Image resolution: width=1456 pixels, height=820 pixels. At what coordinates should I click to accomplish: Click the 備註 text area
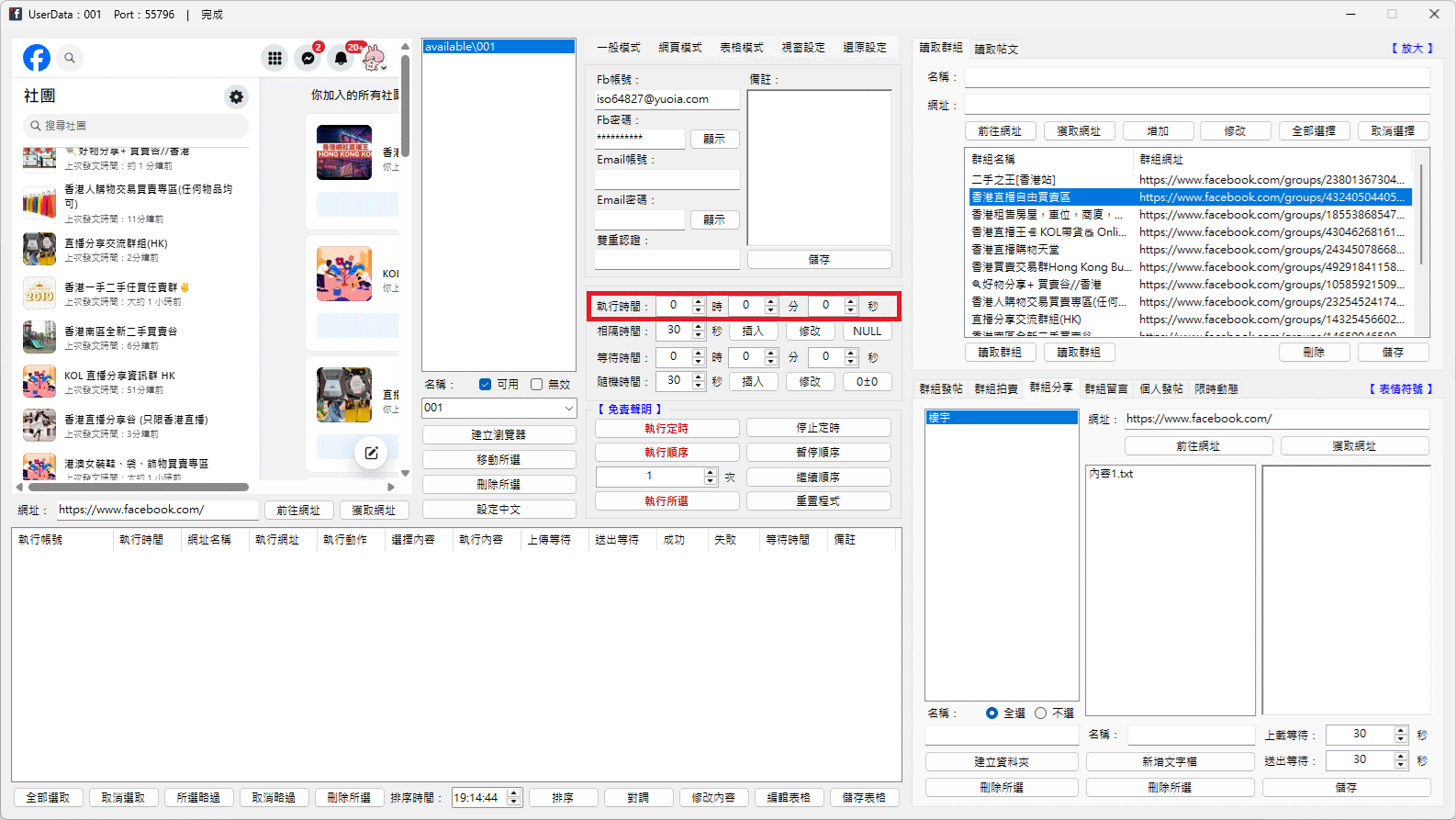pos(819,167)
